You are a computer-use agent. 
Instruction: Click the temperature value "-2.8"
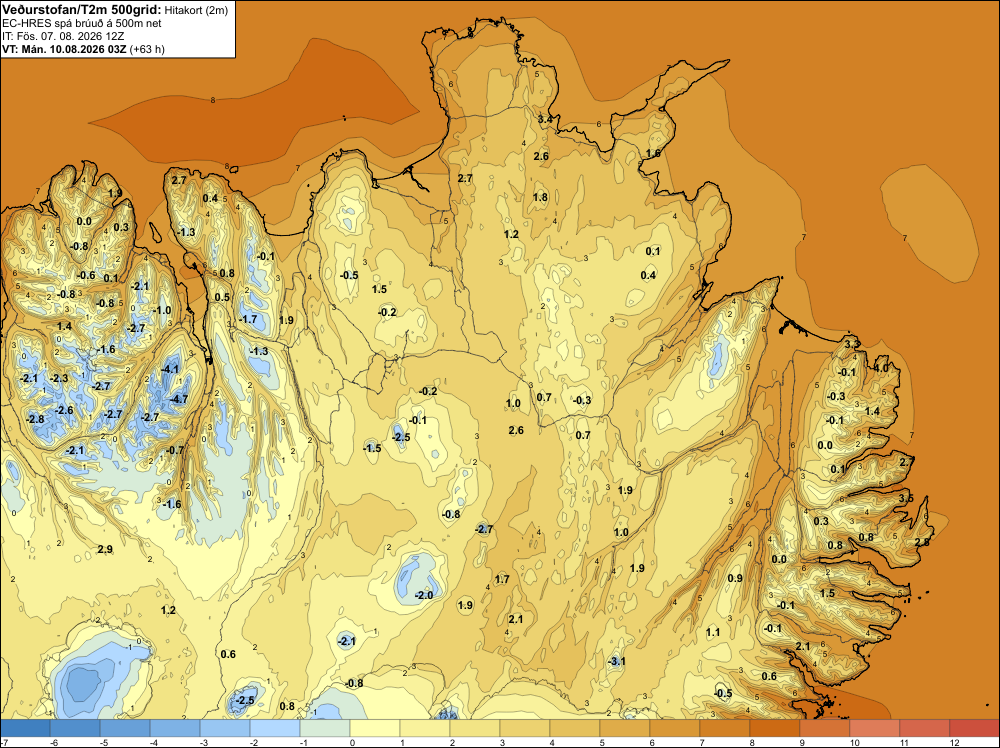(x=36, y=419)
